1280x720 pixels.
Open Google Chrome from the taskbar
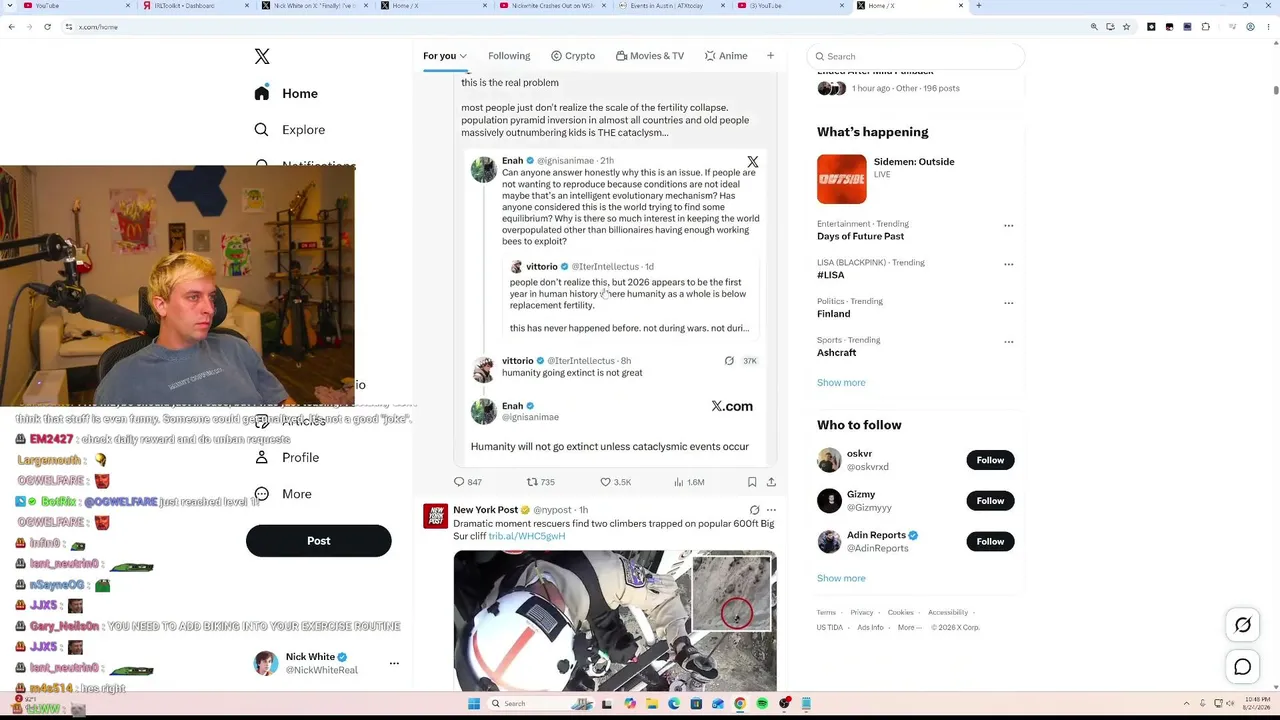tap(740, 704)
